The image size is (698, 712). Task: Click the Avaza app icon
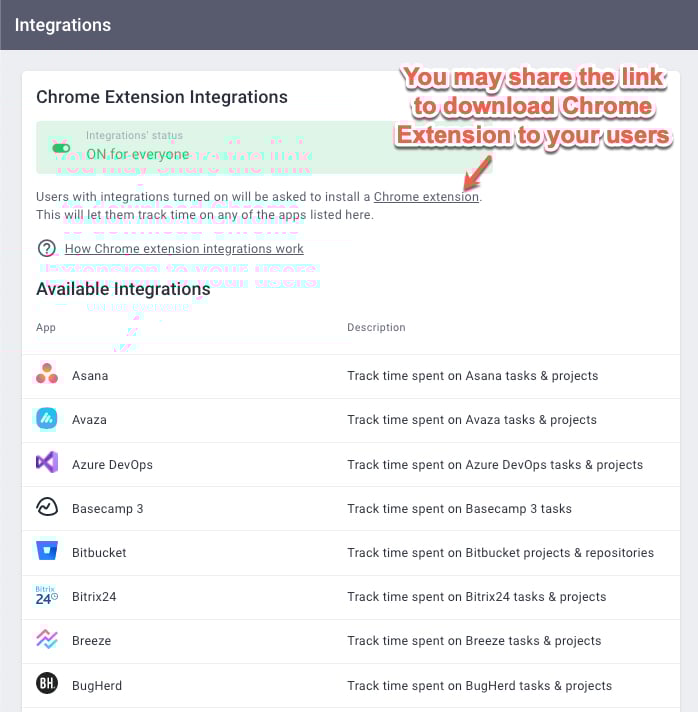coord(47,419)
